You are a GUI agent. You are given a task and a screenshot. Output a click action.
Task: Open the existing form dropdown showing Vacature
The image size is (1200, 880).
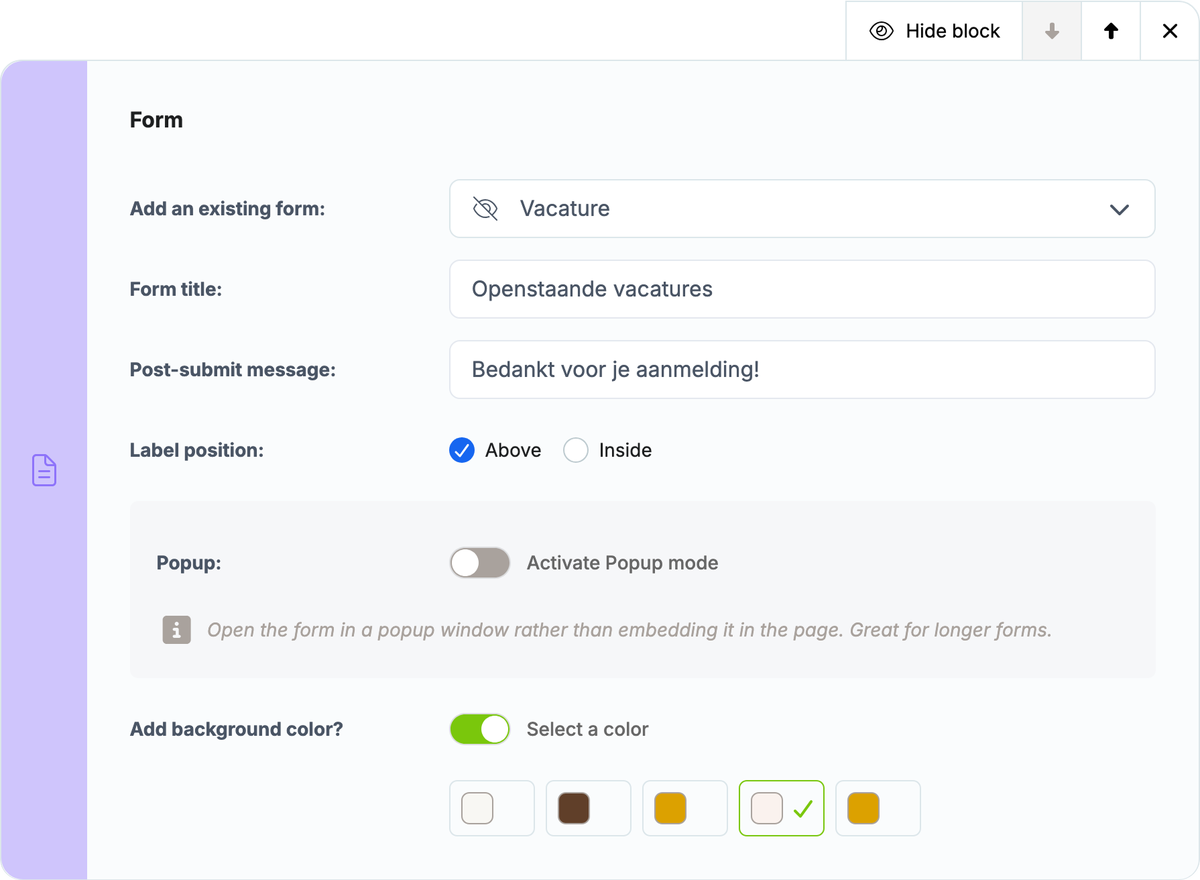pyautogui.click(x=802, y=209)
